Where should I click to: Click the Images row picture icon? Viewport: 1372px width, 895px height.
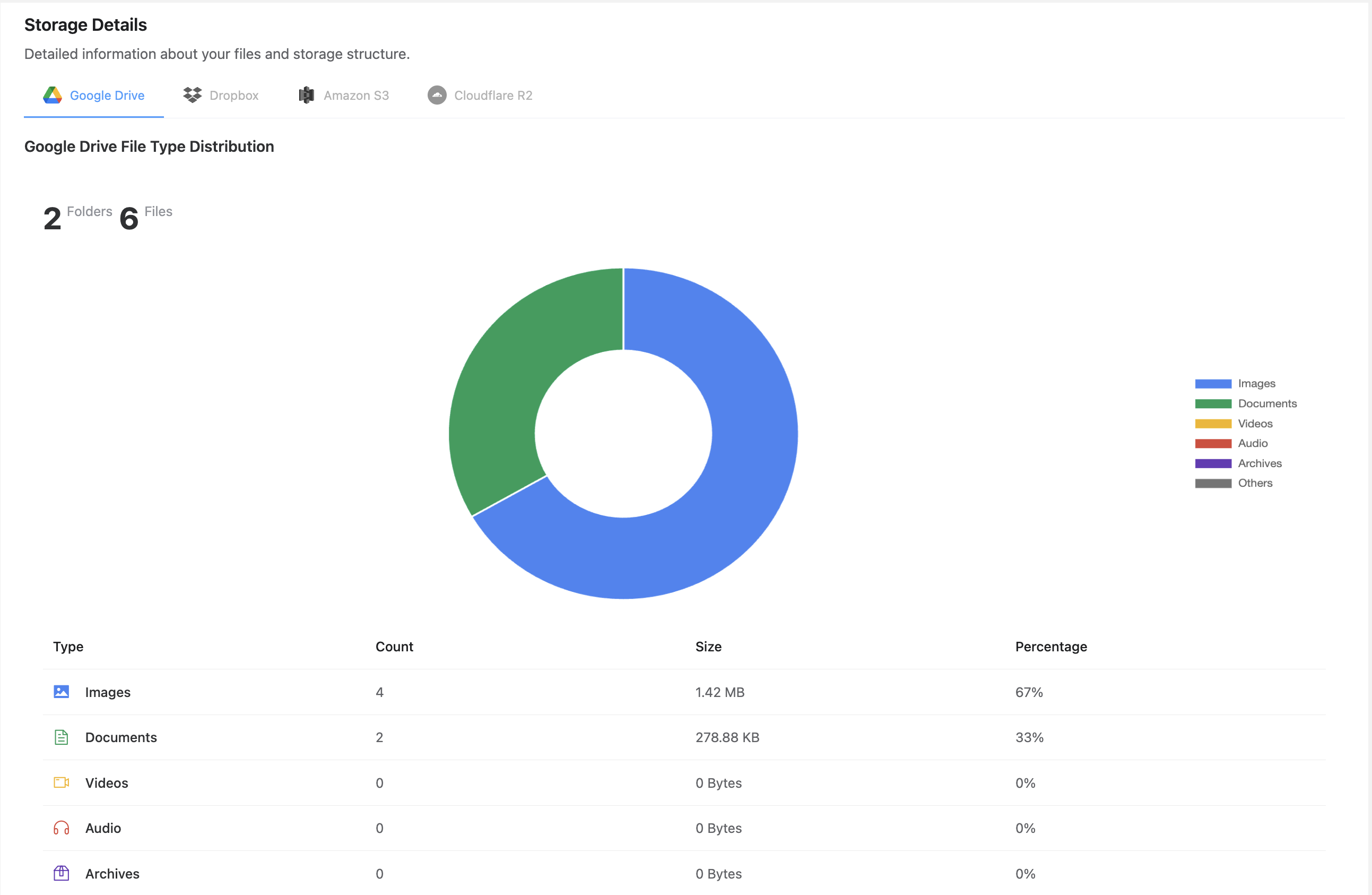[61, 692]
